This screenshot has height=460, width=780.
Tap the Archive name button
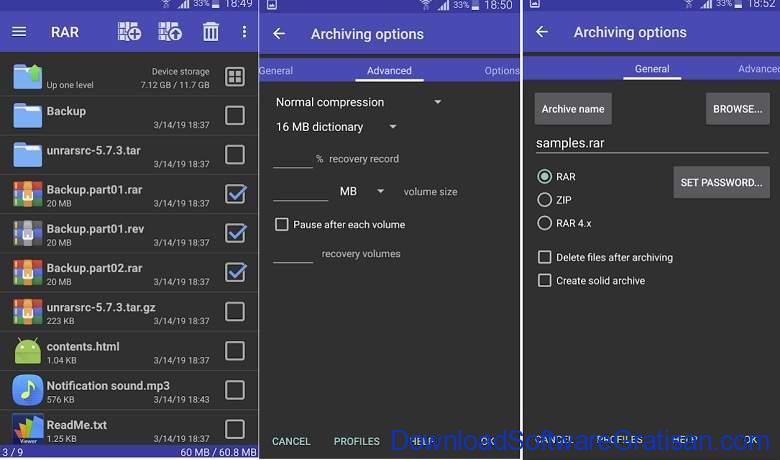coord(573,109)
